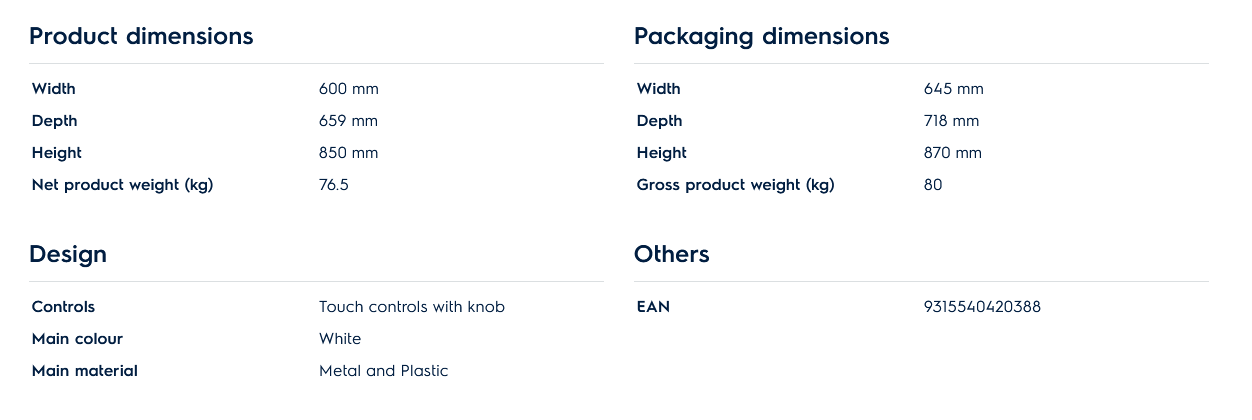Select the Gross product weight (kg) label
This screenshot has width=1252, height=420.
(x=735, y=185)
